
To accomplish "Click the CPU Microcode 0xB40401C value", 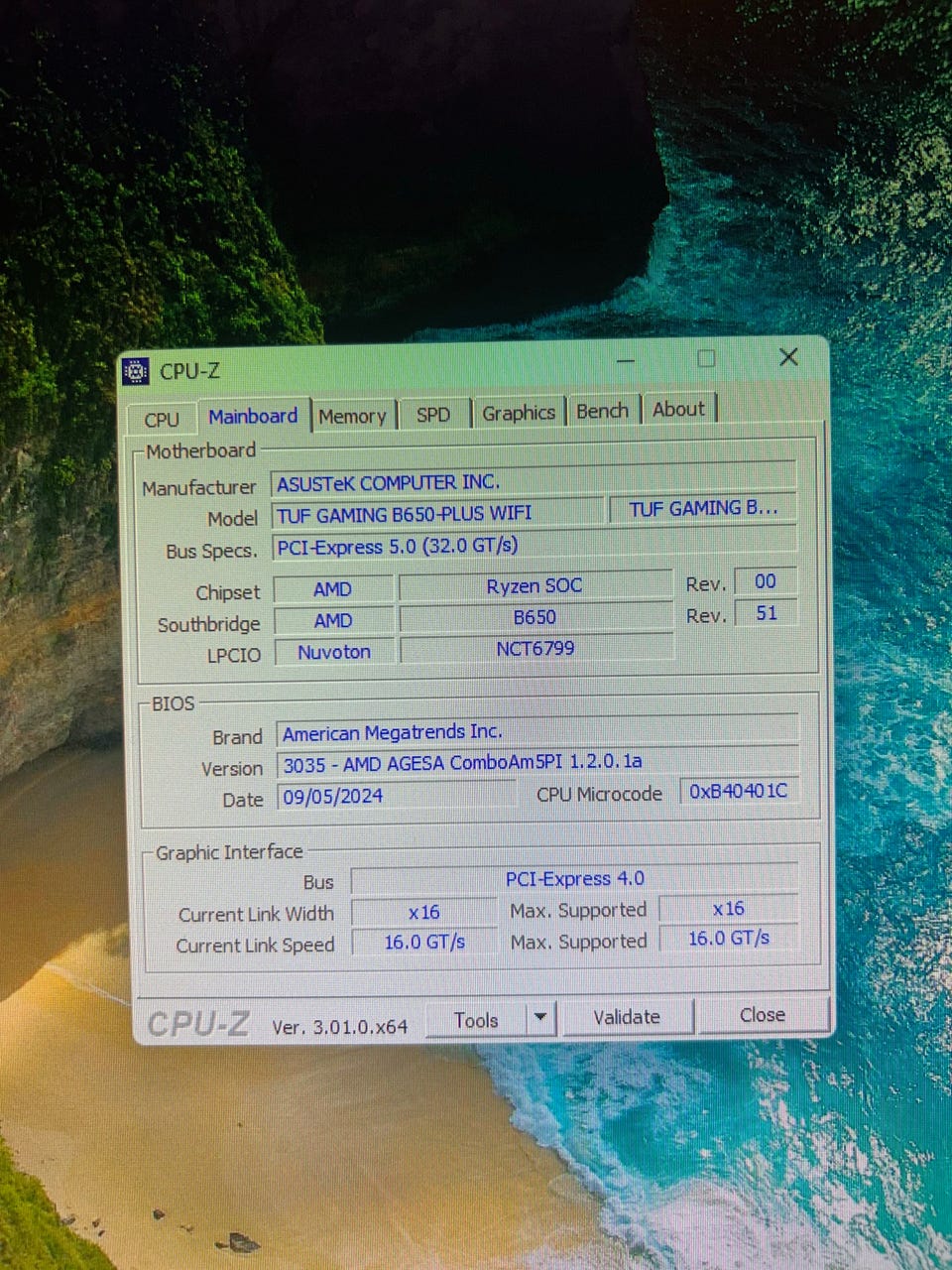I will click(739, 791).
